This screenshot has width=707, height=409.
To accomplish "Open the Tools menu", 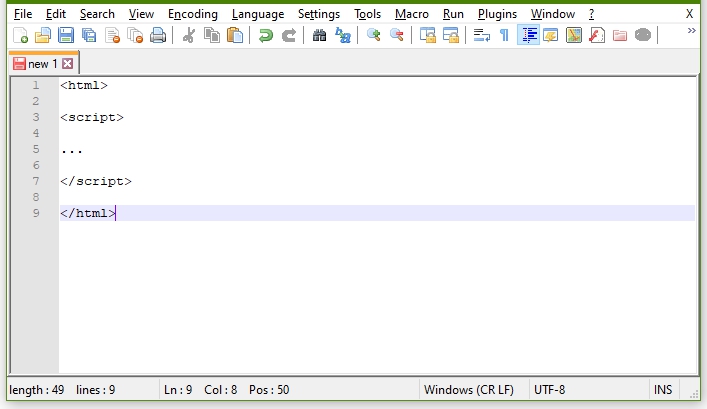I will (x=367, y=14).
